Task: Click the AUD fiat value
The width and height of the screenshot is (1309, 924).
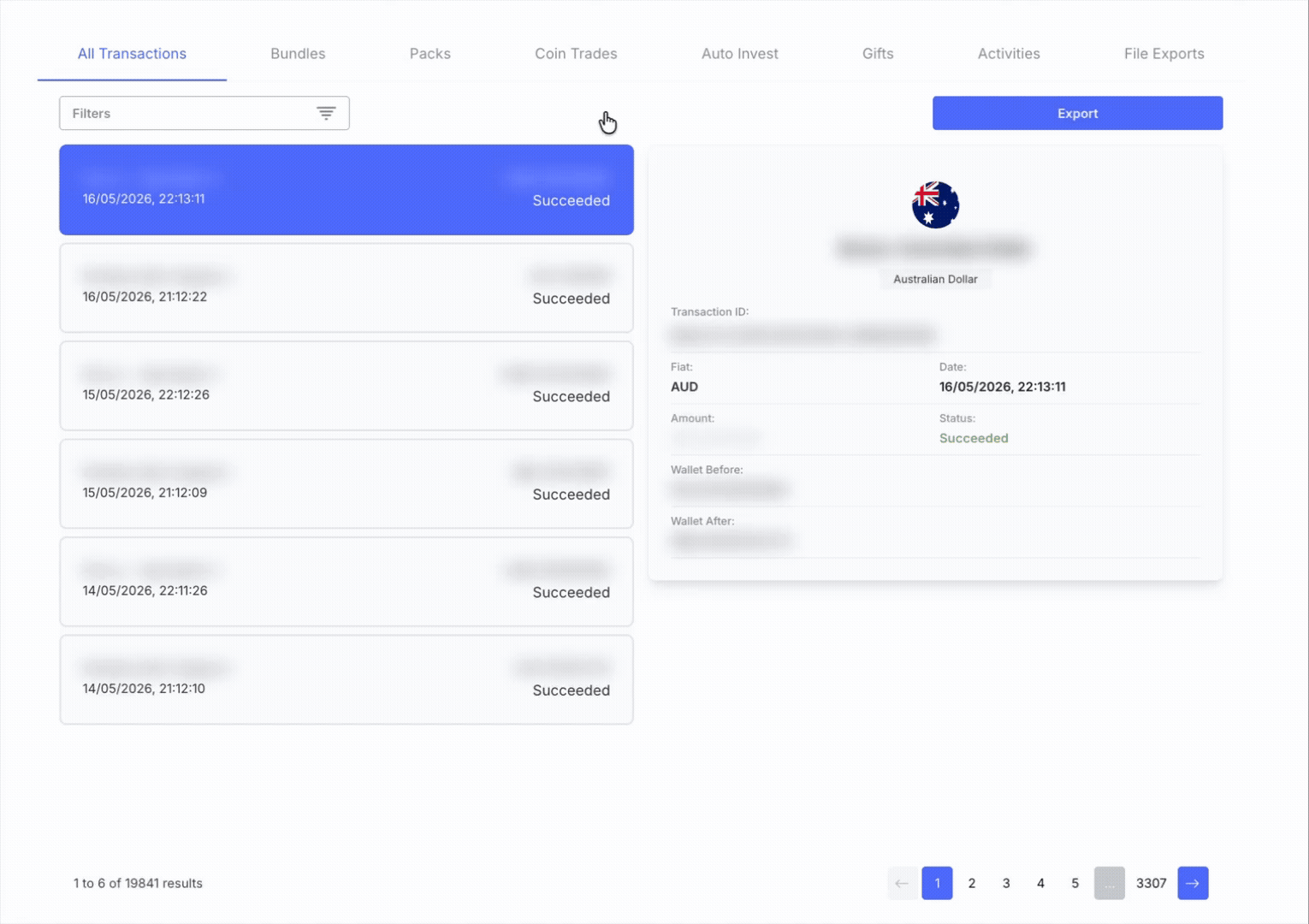Action: click(684, 387)
